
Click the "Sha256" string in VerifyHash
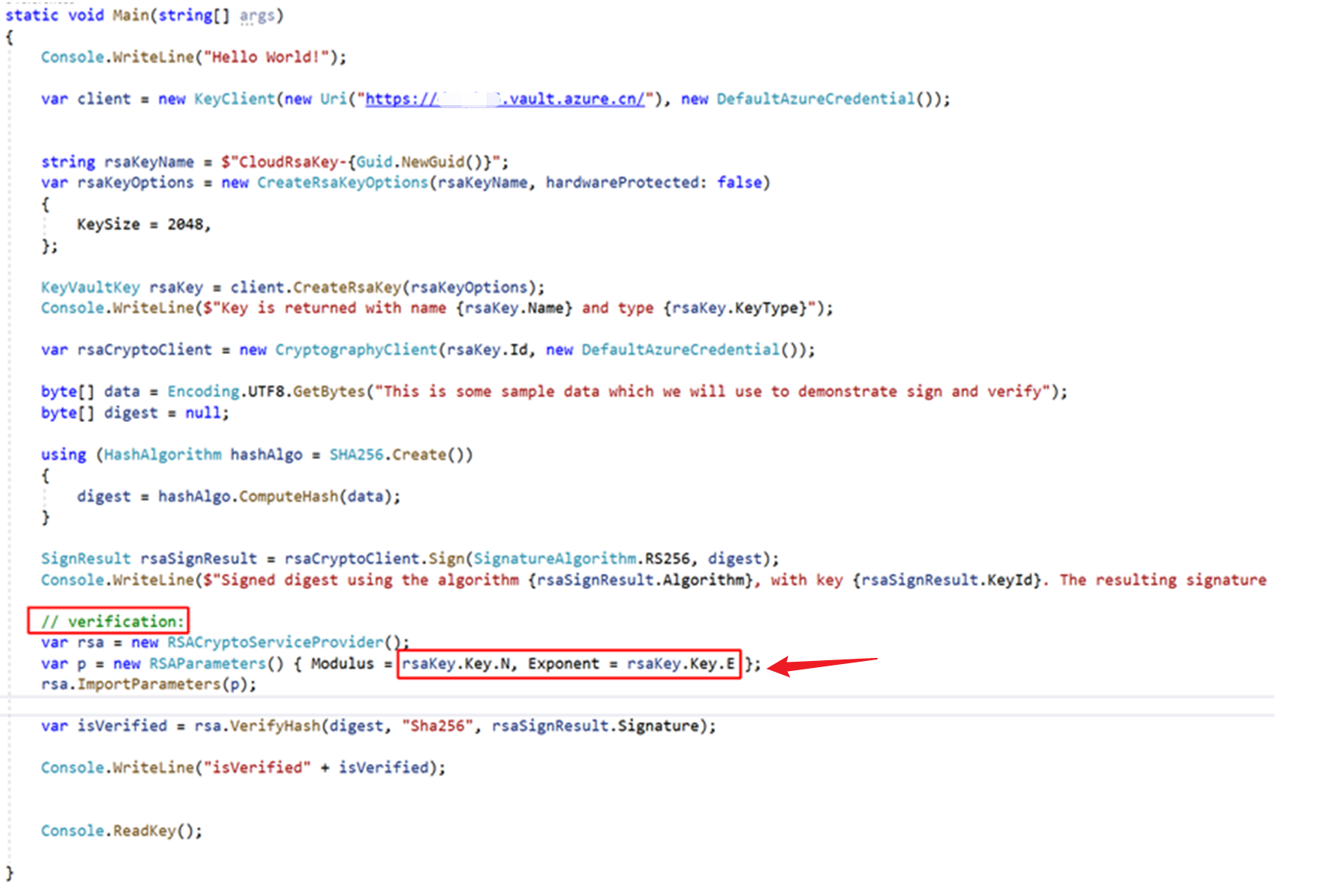pos(436,726)
